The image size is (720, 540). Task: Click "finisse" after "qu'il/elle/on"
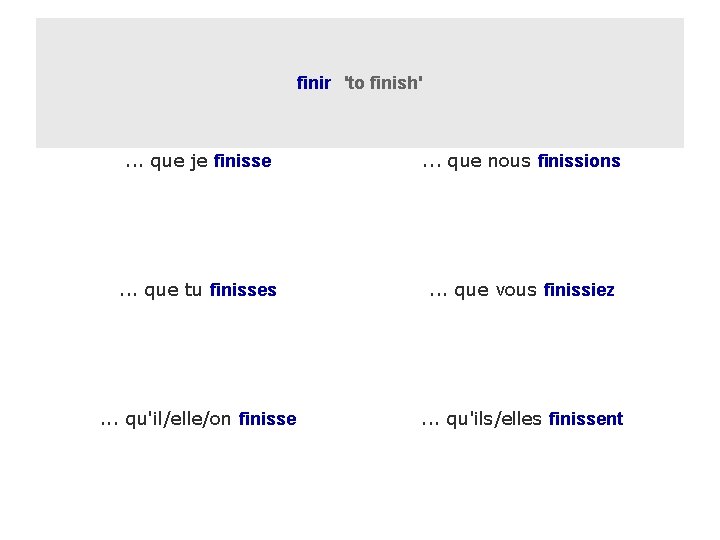pyautogui.click(x=267, y=419)
